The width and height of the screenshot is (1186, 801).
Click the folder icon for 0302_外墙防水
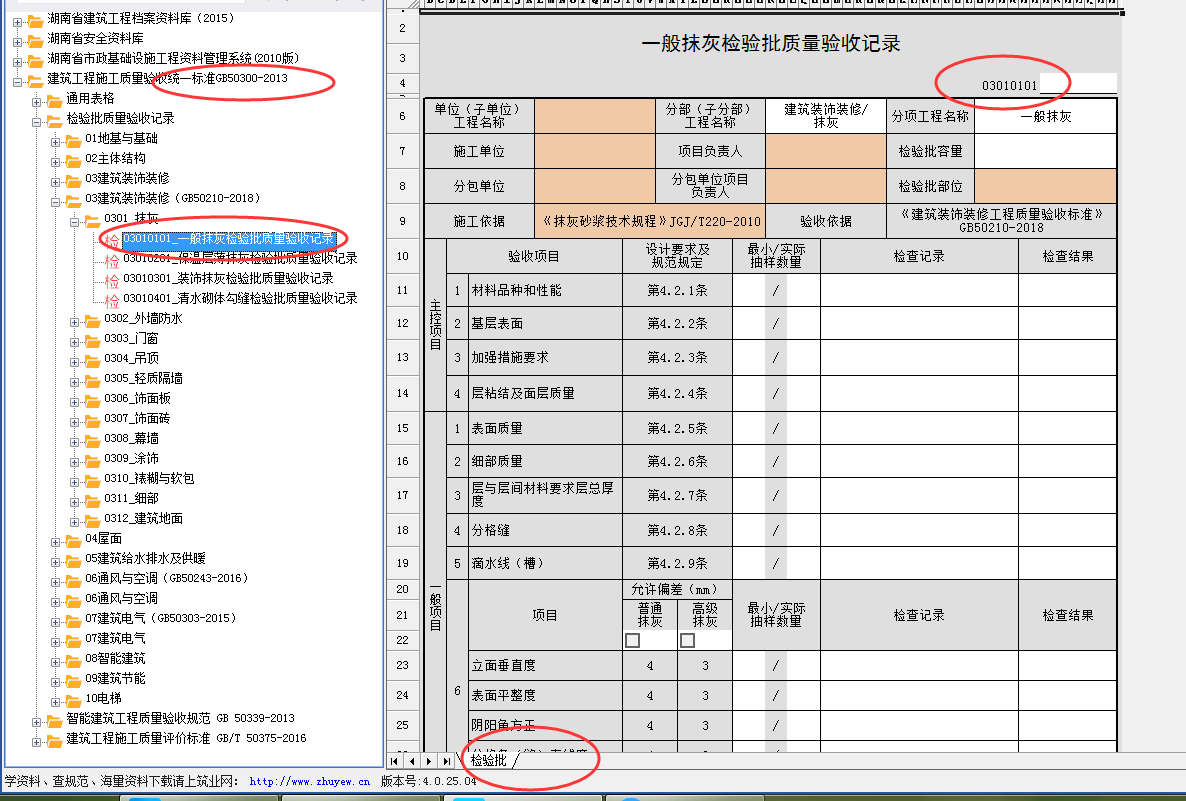pos(92,319)
